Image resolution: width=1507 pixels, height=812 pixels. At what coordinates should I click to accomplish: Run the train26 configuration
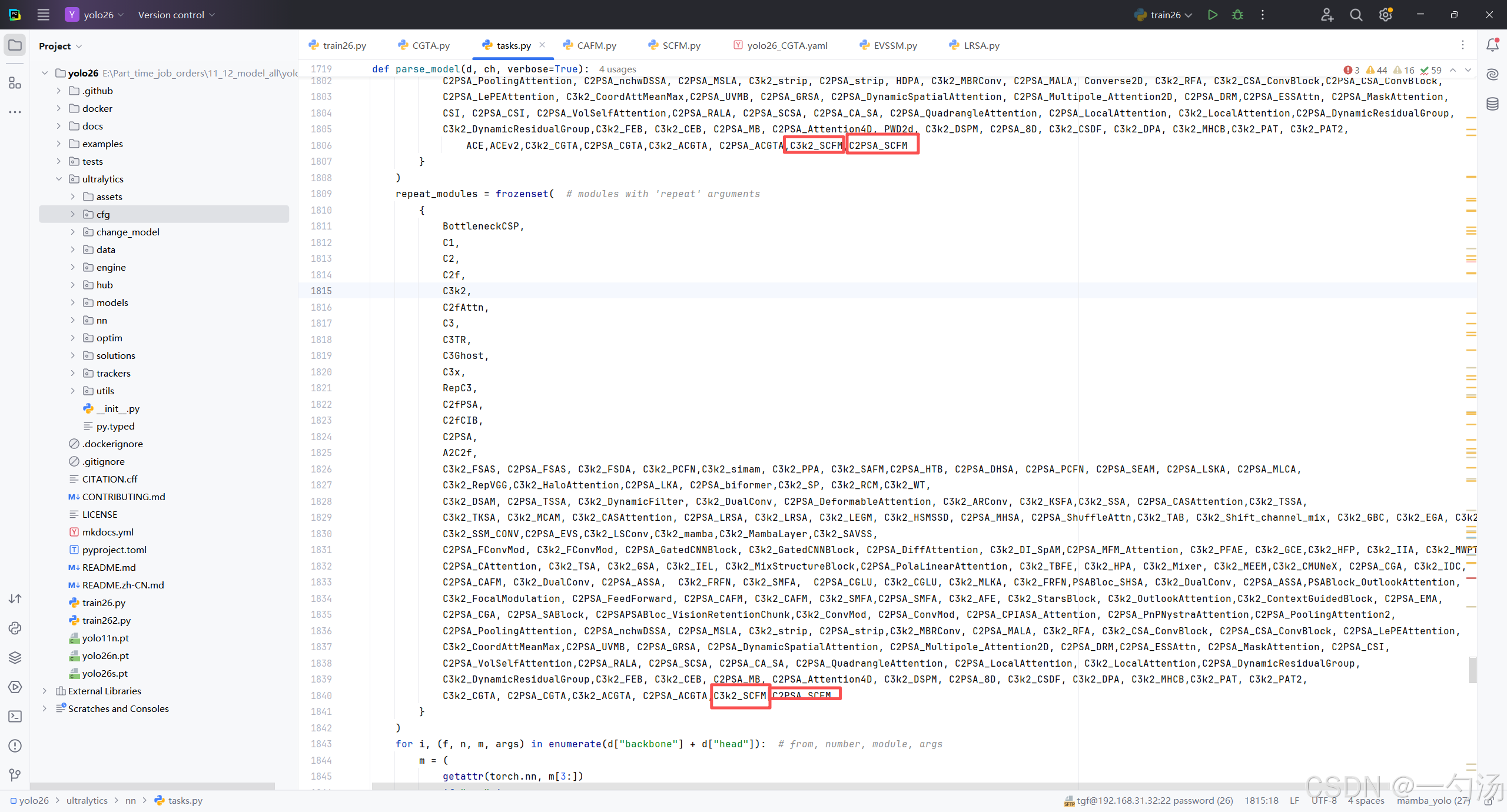[x=1212, y=15]
